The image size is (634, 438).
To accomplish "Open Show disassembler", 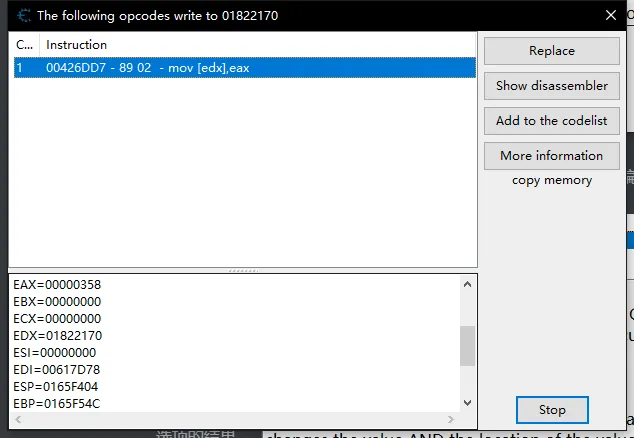I will (x=551, y=86).
